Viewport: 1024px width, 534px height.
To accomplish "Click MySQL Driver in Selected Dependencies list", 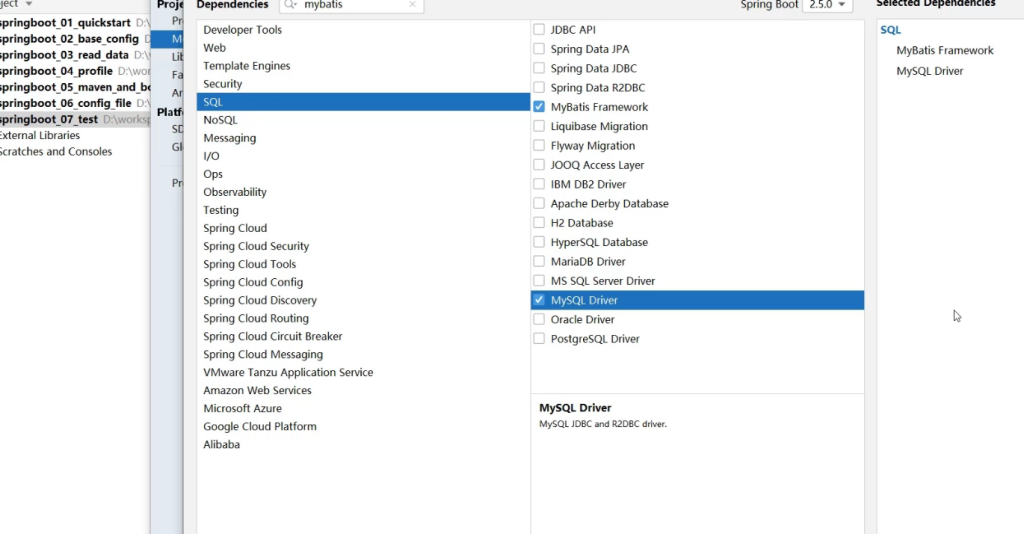I will (929, 71).
